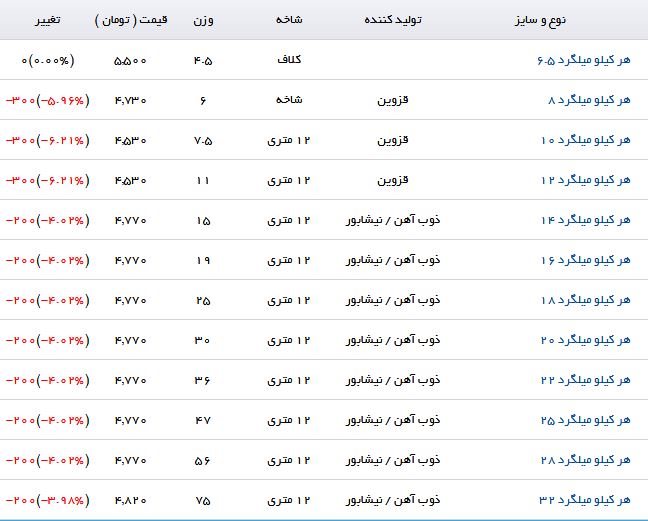Select price ۴,۷۳۰ in میلگرد ۸ row
648x521 pixels.
pyautogui.click(x=131, y=101)
